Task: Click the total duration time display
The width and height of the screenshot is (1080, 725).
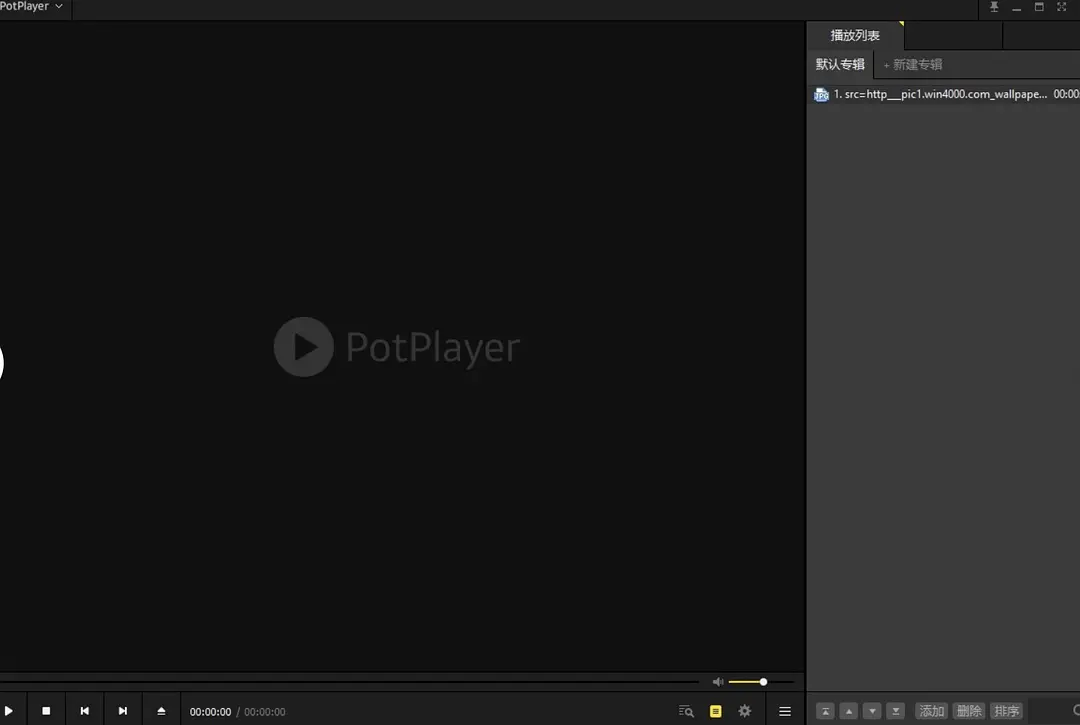Action: pos(264,712)
